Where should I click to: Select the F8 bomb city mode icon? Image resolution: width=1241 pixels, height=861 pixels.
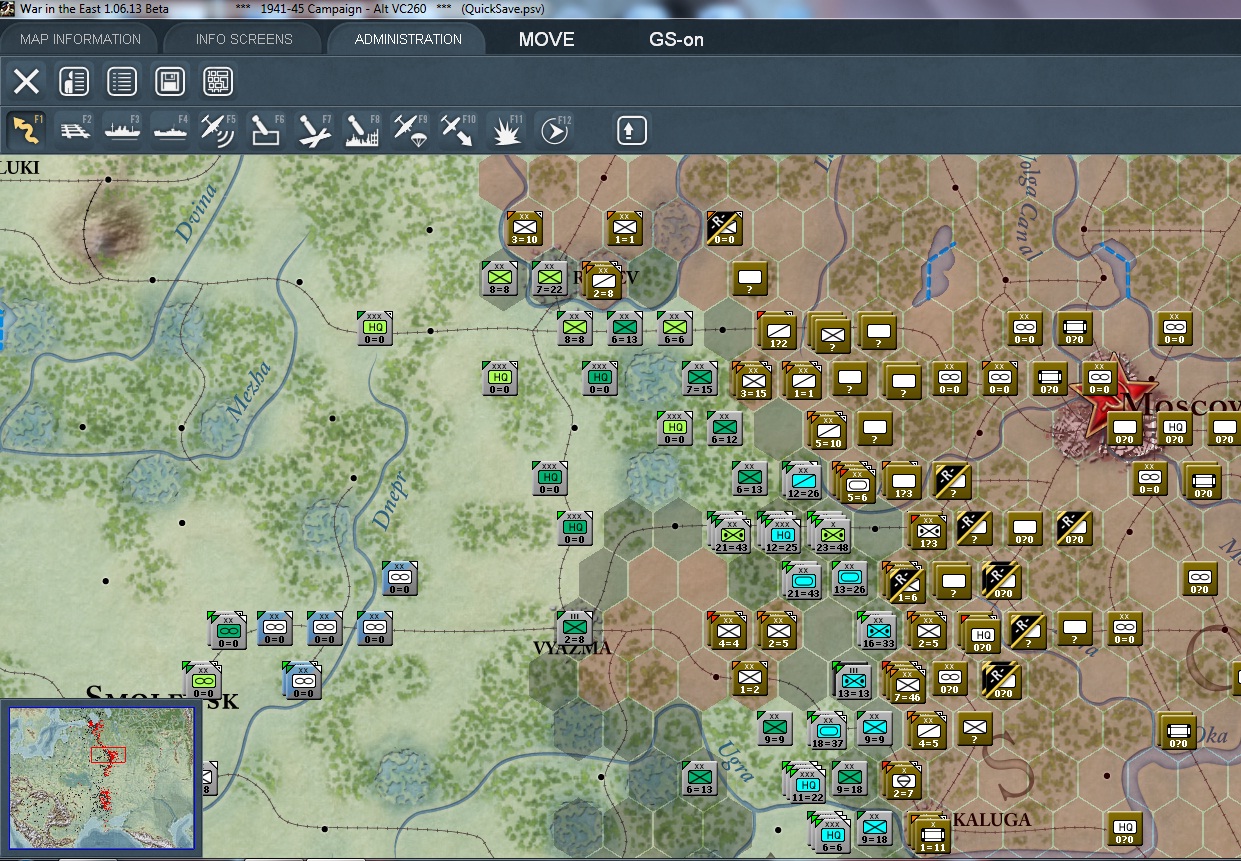[362, 130]
